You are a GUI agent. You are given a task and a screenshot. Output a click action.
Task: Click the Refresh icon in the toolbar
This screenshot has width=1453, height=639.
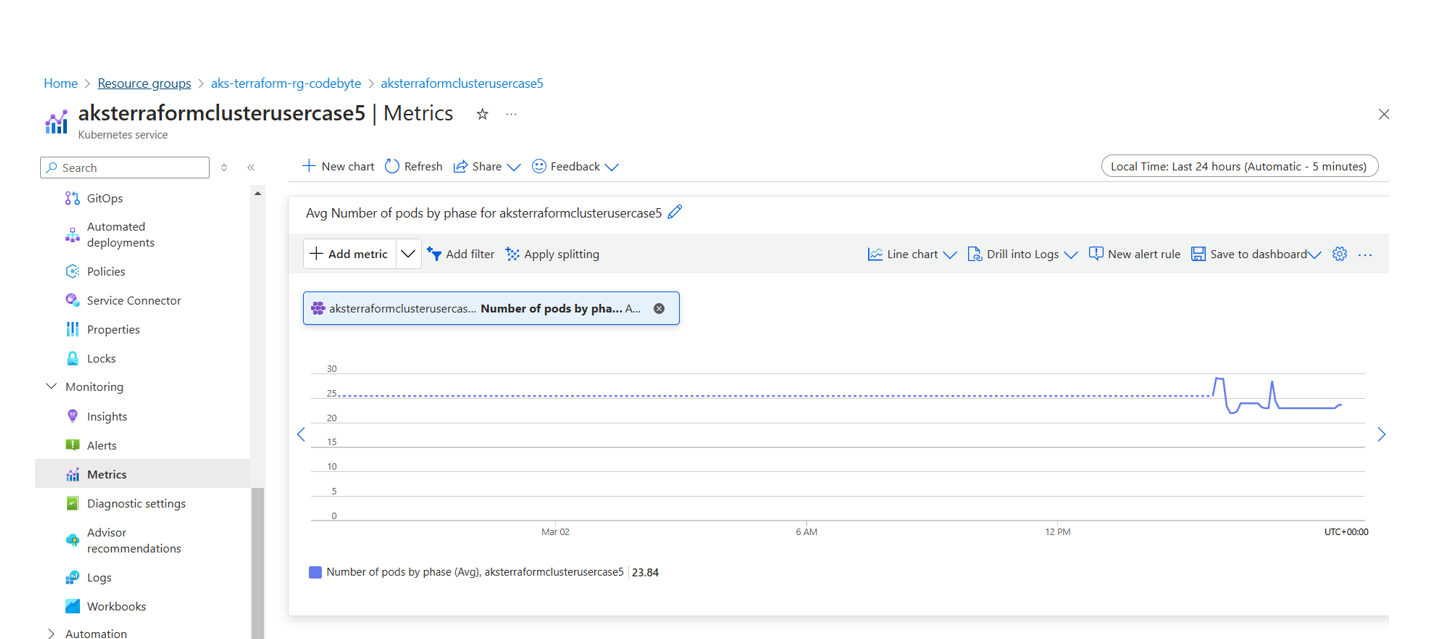pos(392,166)
